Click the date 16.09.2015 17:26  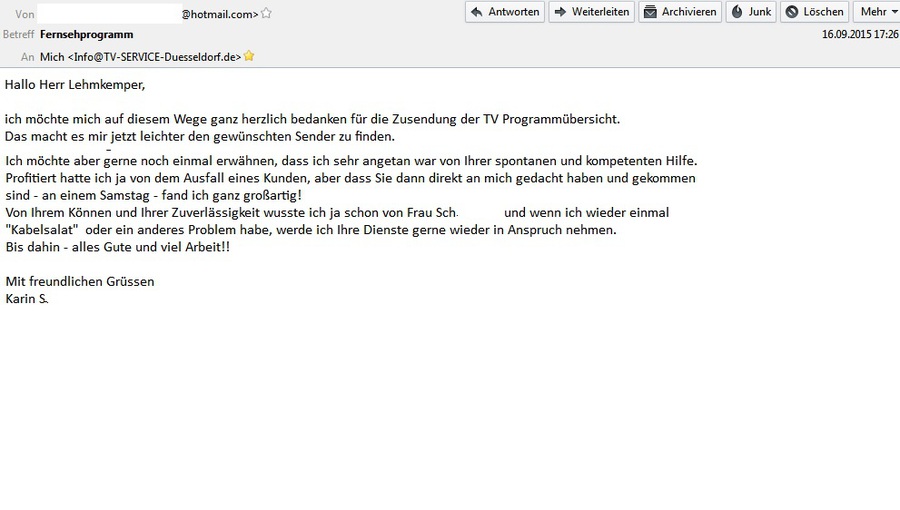click(x=859, y=34)
